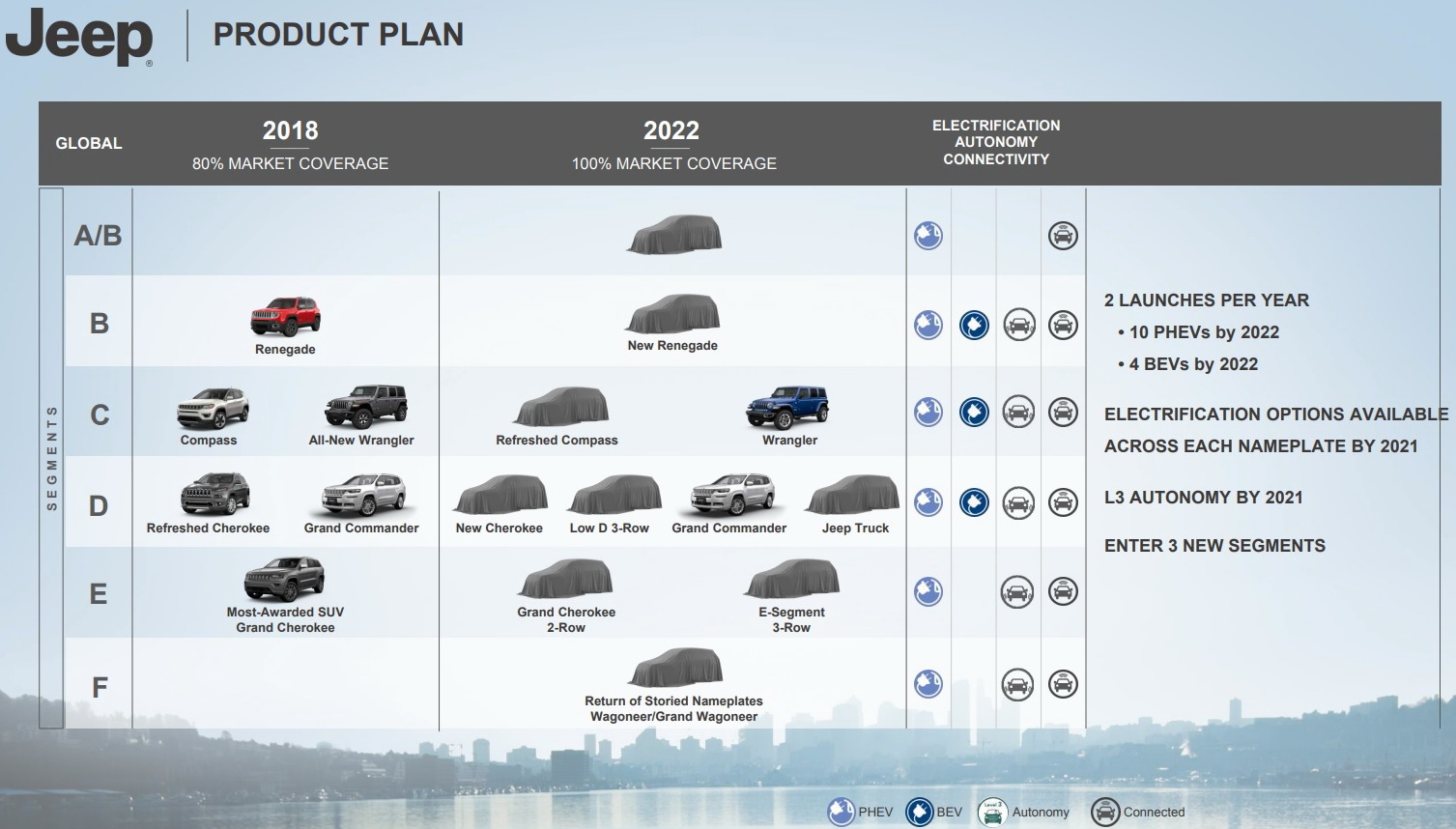Viewport: 1456px width, 829px height.
Task: Click the Autonomy legend icon at the bottom
Action: click(x=992, y=812)
